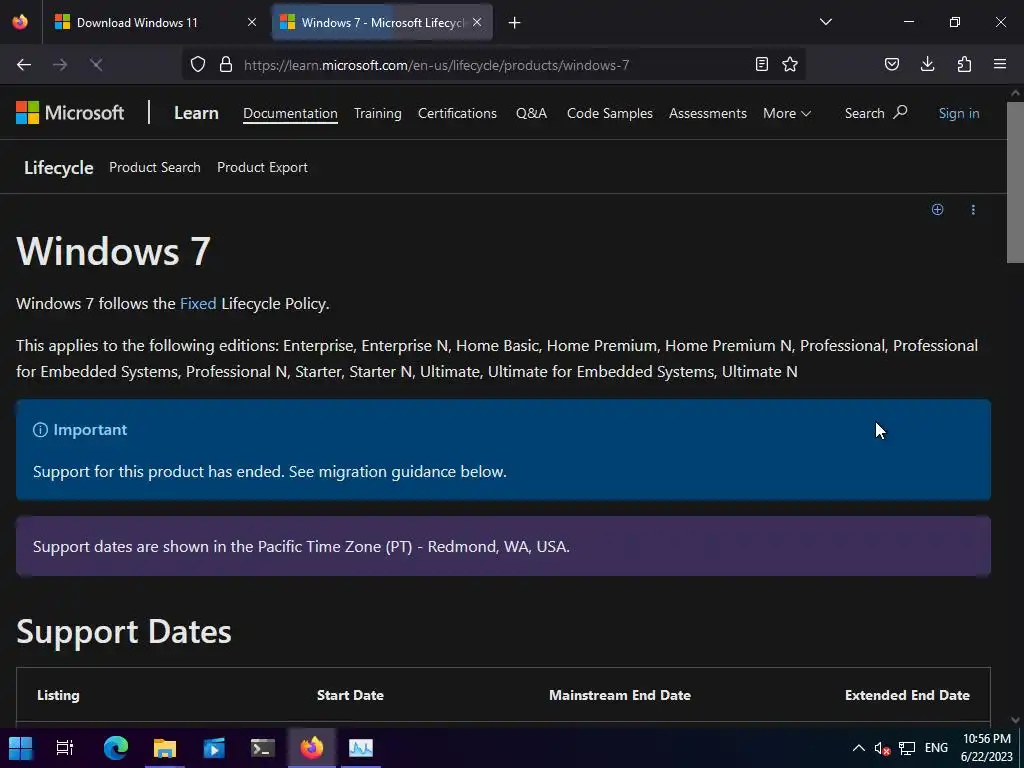Open the tracking protection shield icon

pos(198,64)
